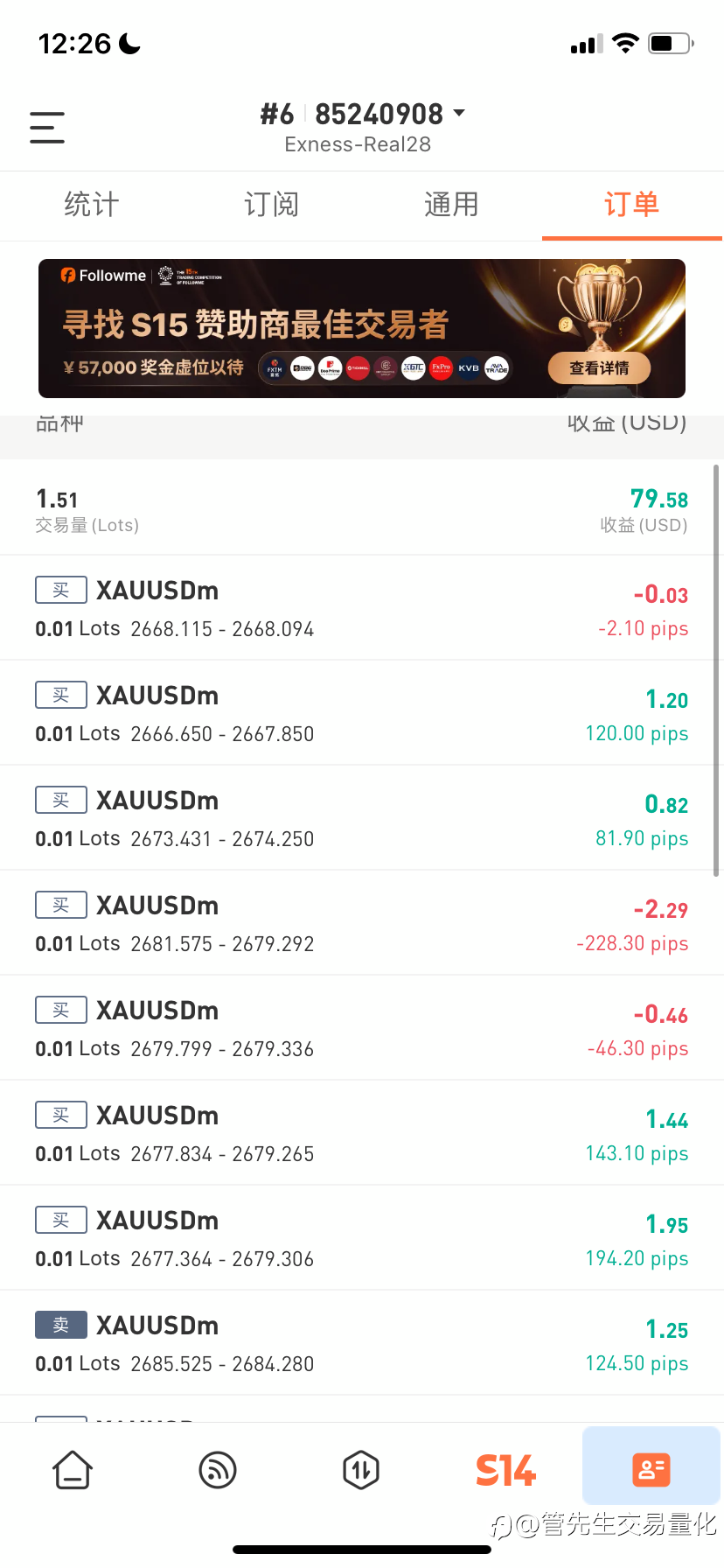724x1568 pixels.
Task: Open the XAUUSDm sell order 卖
Action: coord(362,1342)
